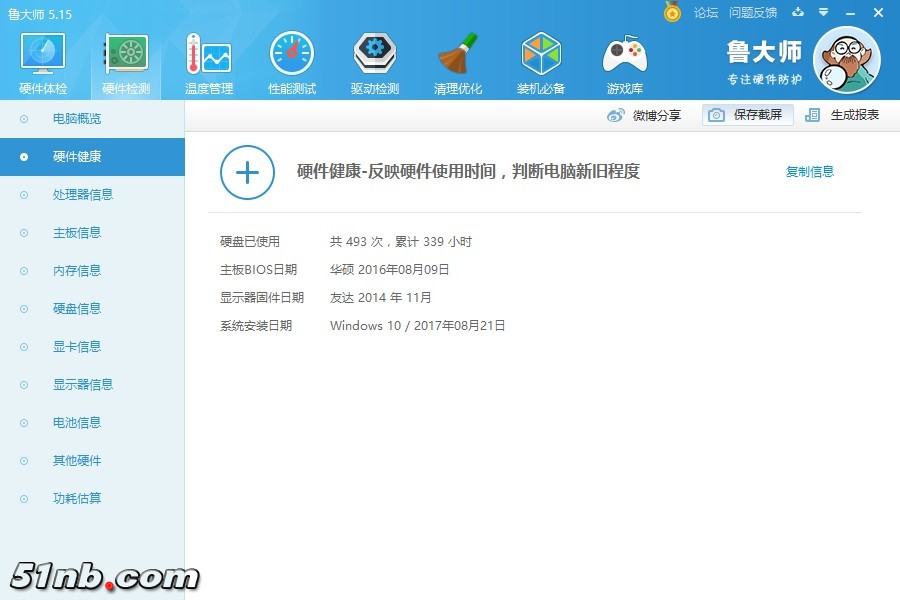900x600 pixels.
Task: Share via 微博分享
Action: [x=645, y=115]
